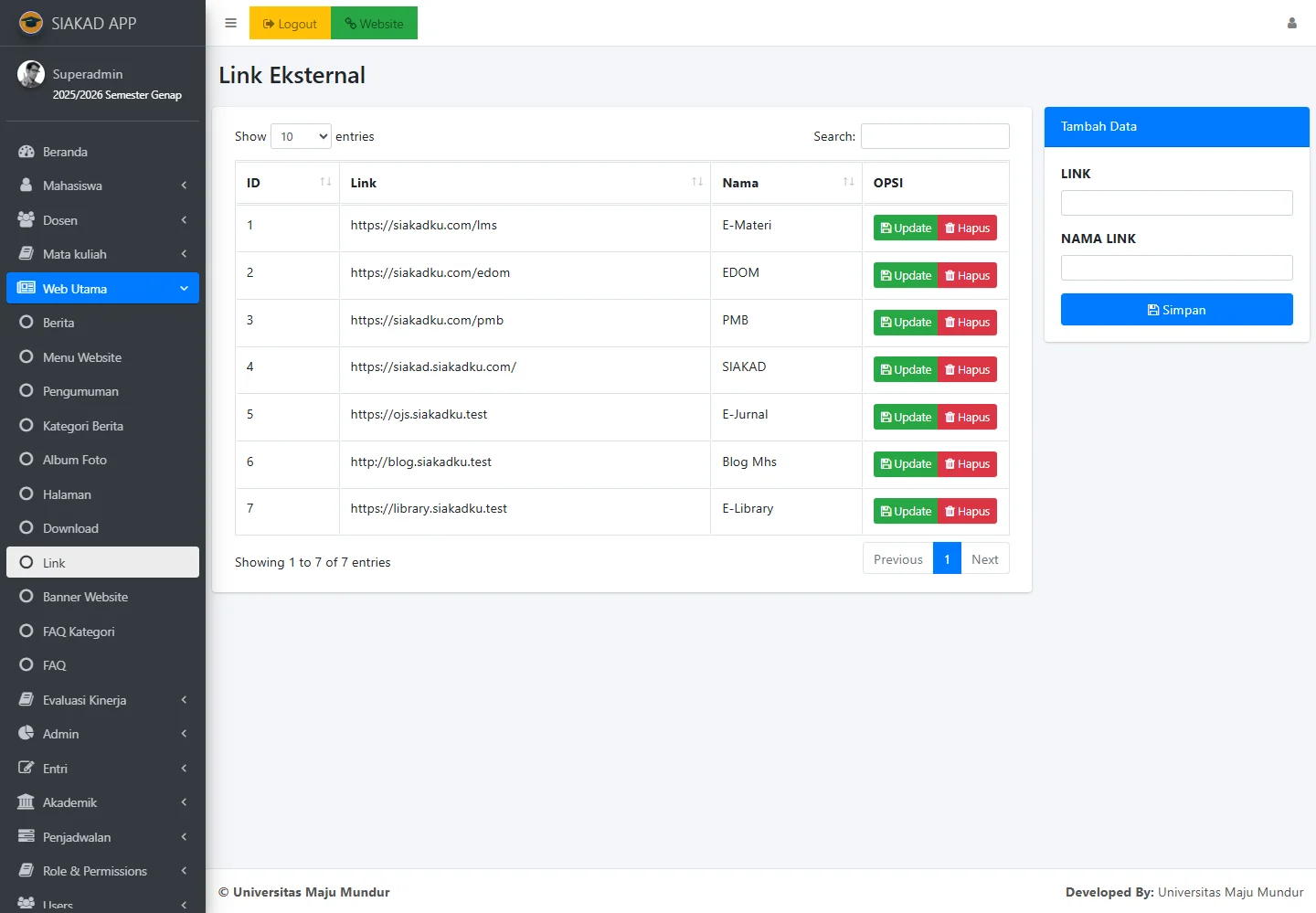Click the hamburger sidebar toggle icon

[x=230, y=24]
